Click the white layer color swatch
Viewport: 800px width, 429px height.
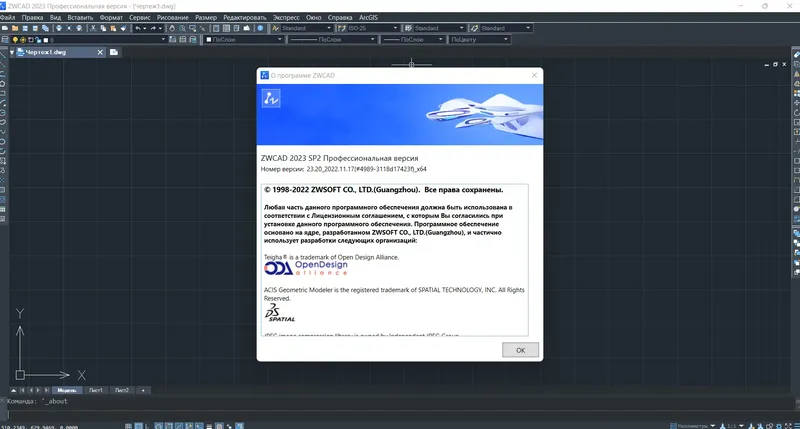click(46, 40)
